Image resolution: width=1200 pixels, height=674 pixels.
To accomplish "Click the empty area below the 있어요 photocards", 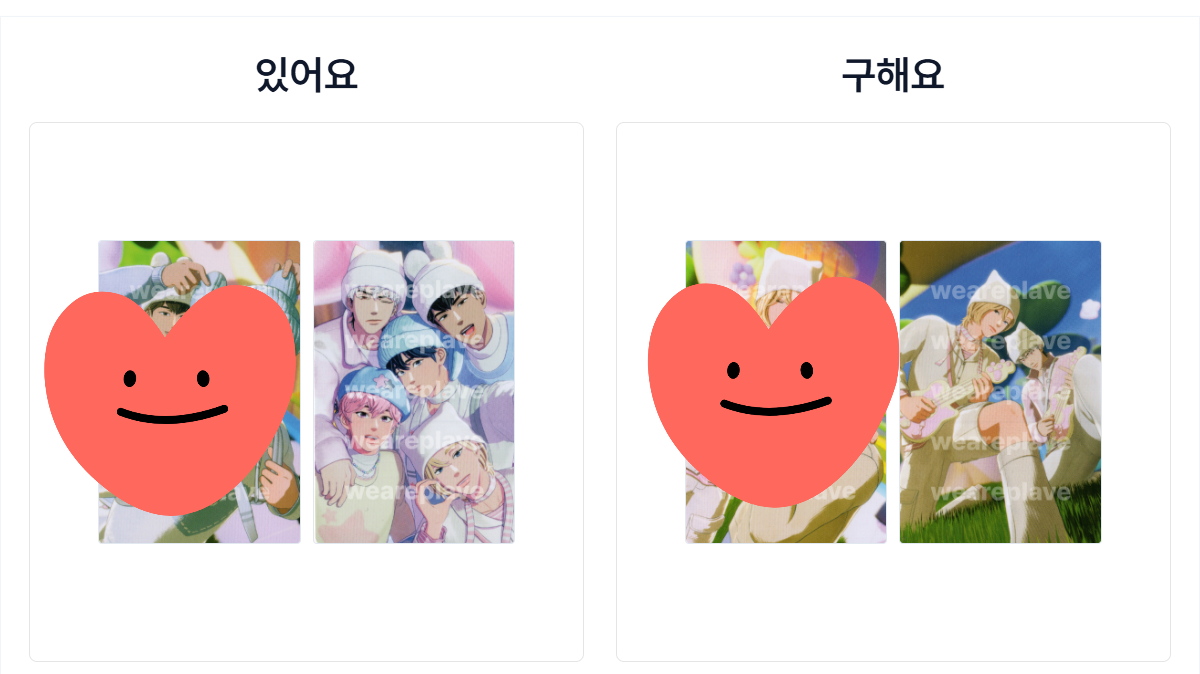I will click(306, 600).
